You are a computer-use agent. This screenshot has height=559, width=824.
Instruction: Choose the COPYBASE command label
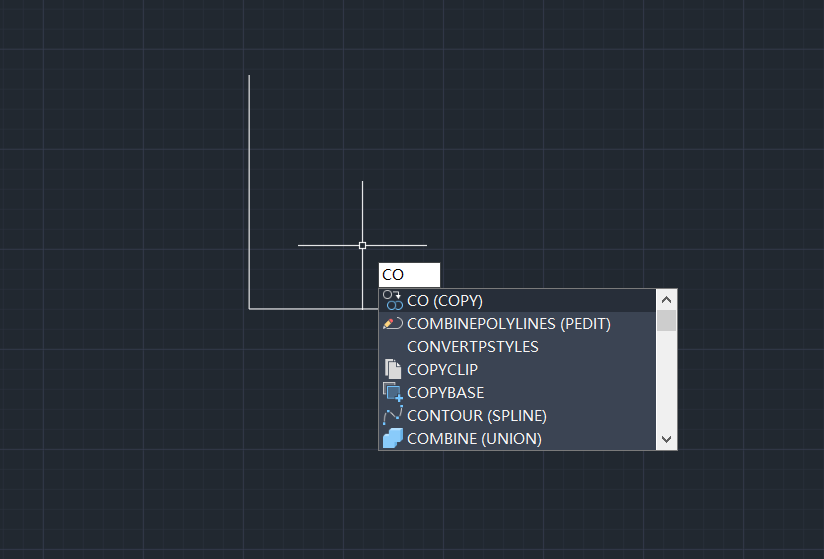(445, 392)
